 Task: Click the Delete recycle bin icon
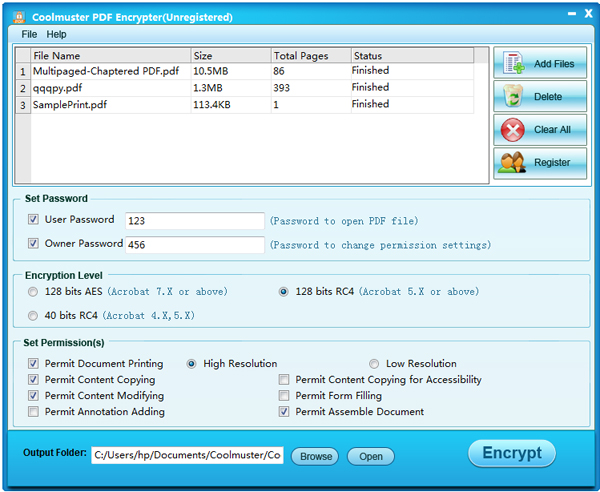513,97
